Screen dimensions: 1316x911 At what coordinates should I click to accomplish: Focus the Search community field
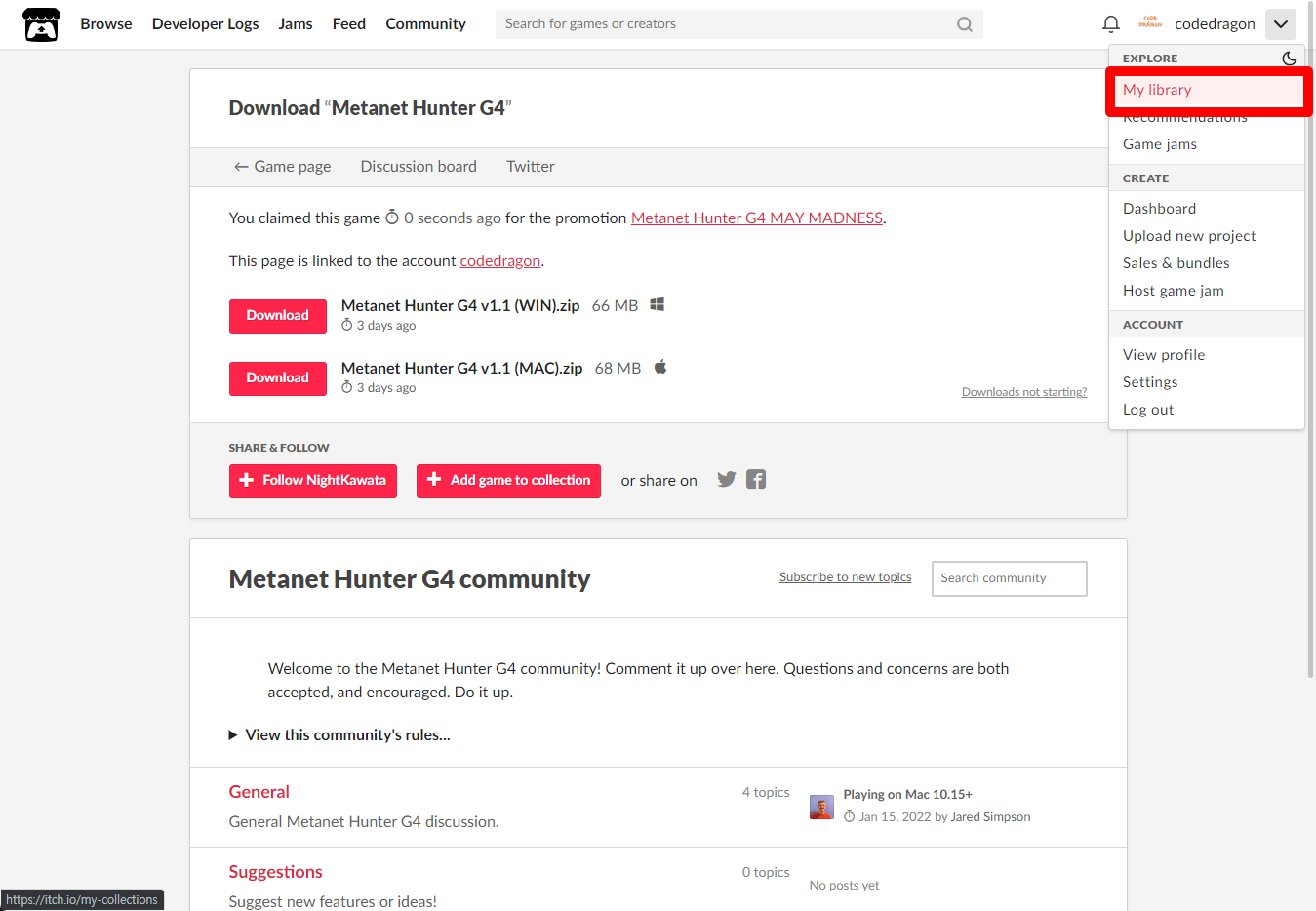coord(1010,578)
